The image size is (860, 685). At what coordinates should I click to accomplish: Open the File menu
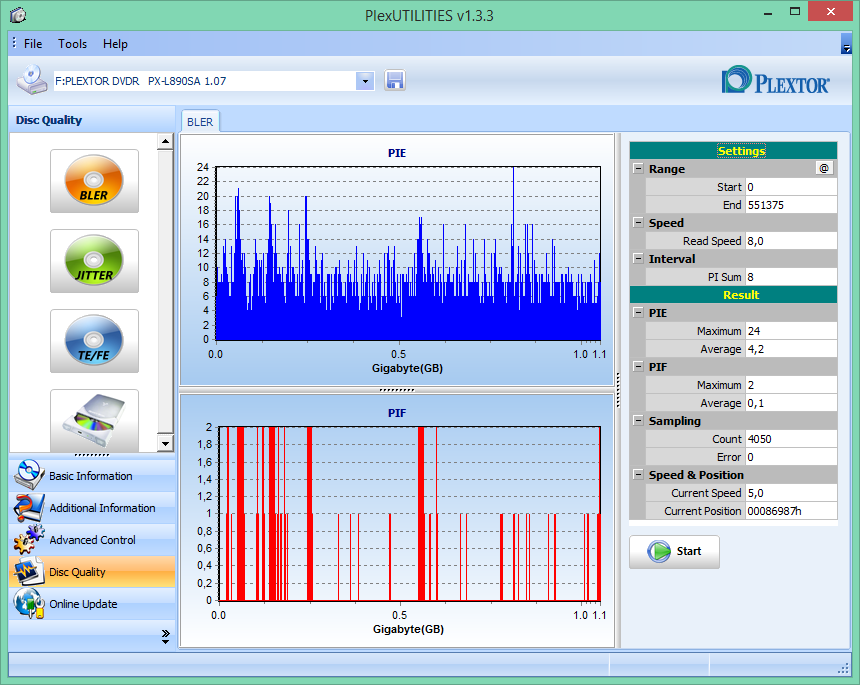(x=33, y=44)
